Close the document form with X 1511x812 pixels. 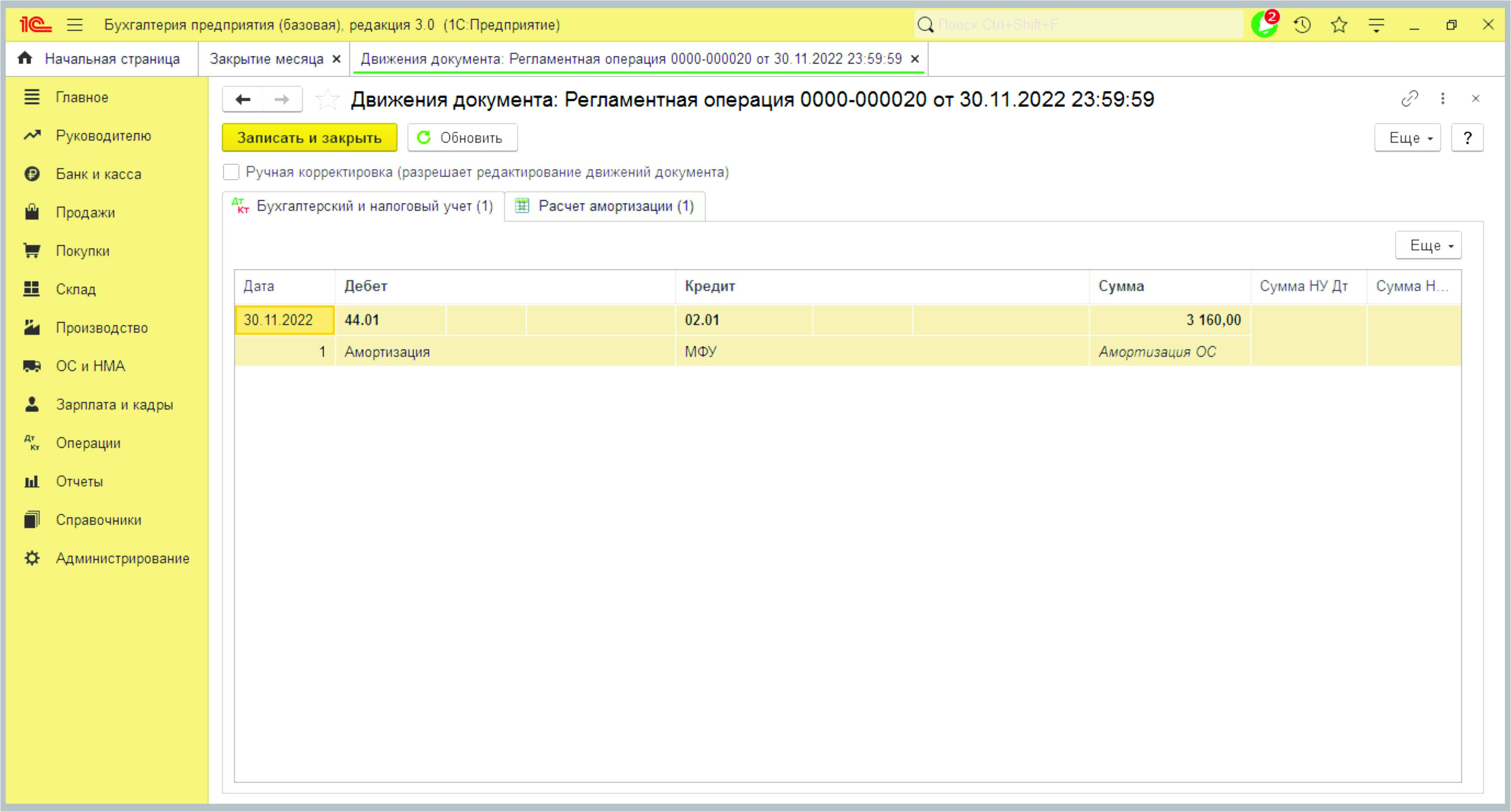(1476, 99)
